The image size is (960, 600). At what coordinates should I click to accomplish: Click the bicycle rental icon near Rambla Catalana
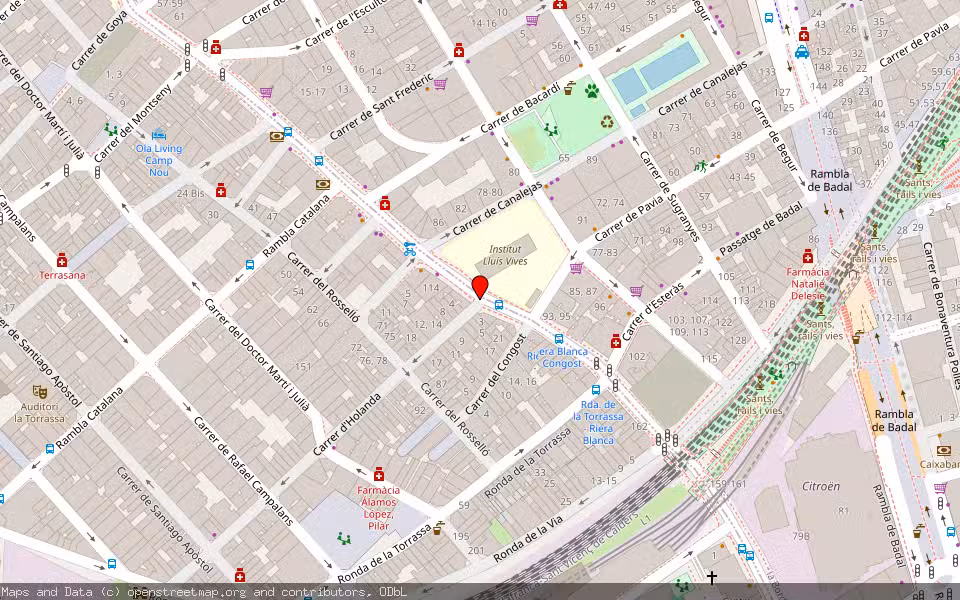409,250
